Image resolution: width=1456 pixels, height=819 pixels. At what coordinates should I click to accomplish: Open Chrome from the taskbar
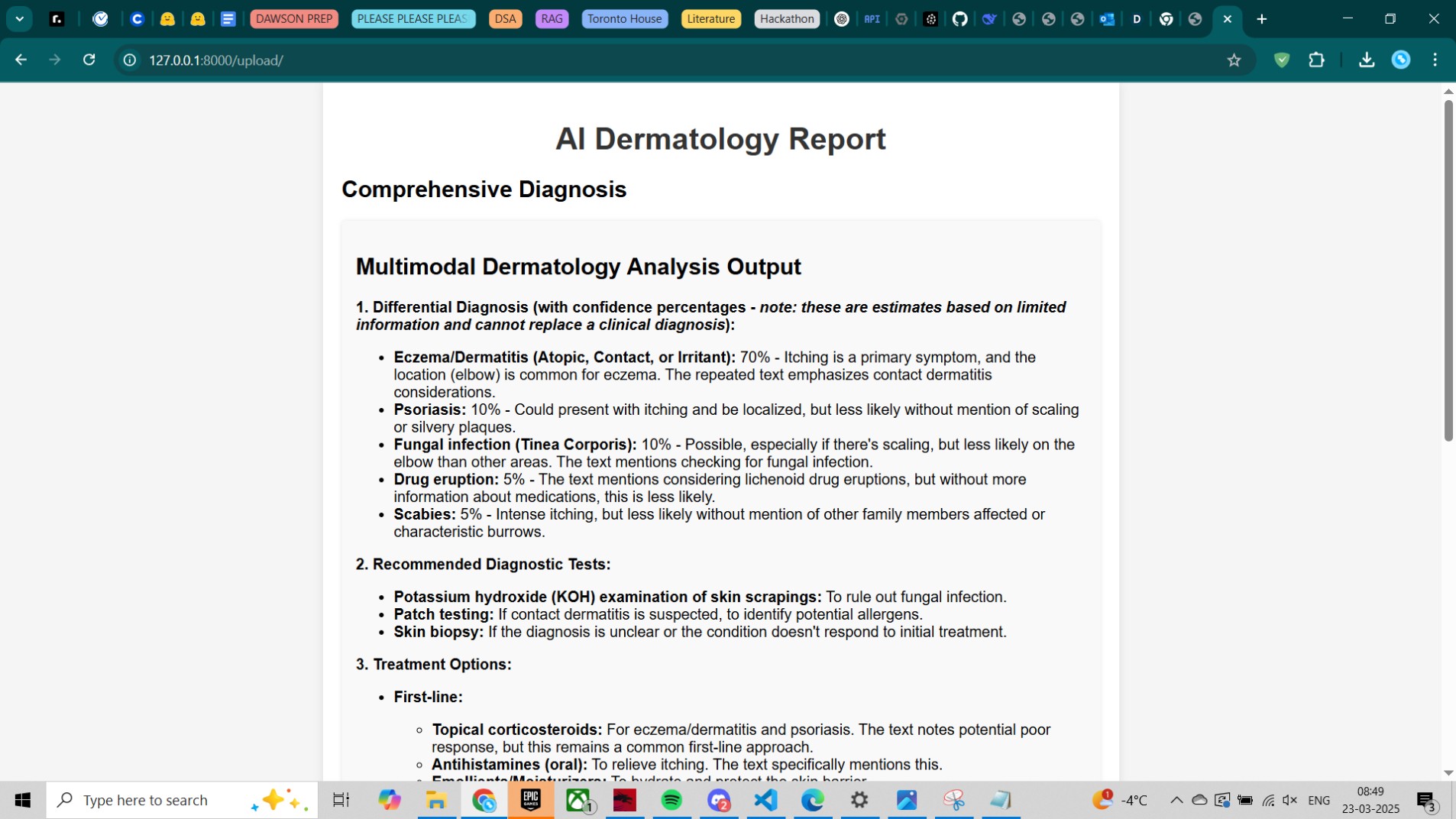click(x=484, y=800)
